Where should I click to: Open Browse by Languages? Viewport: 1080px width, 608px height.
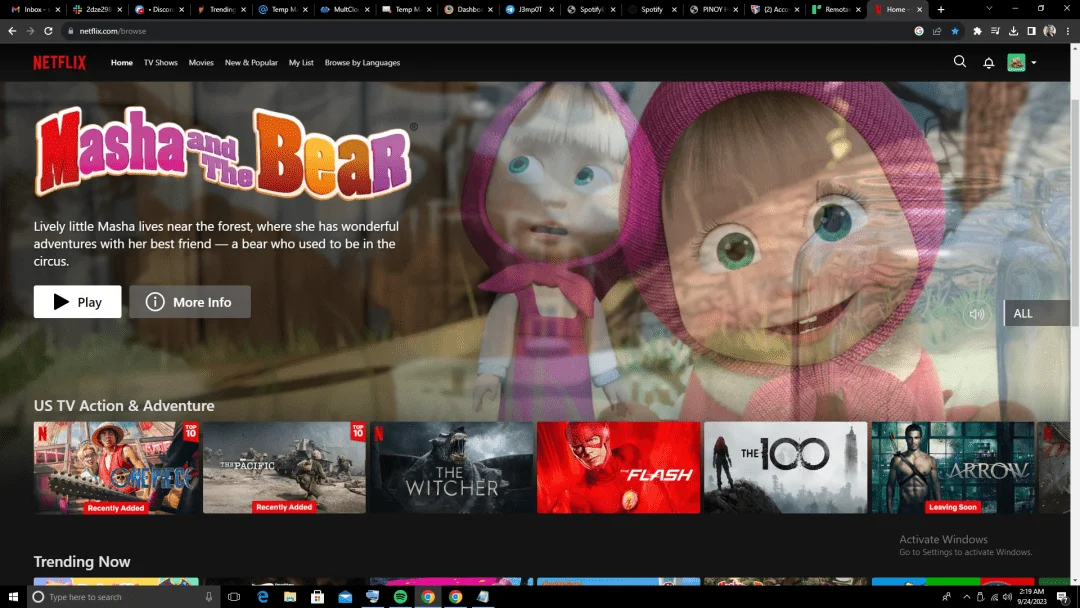[x=362, y=63]
